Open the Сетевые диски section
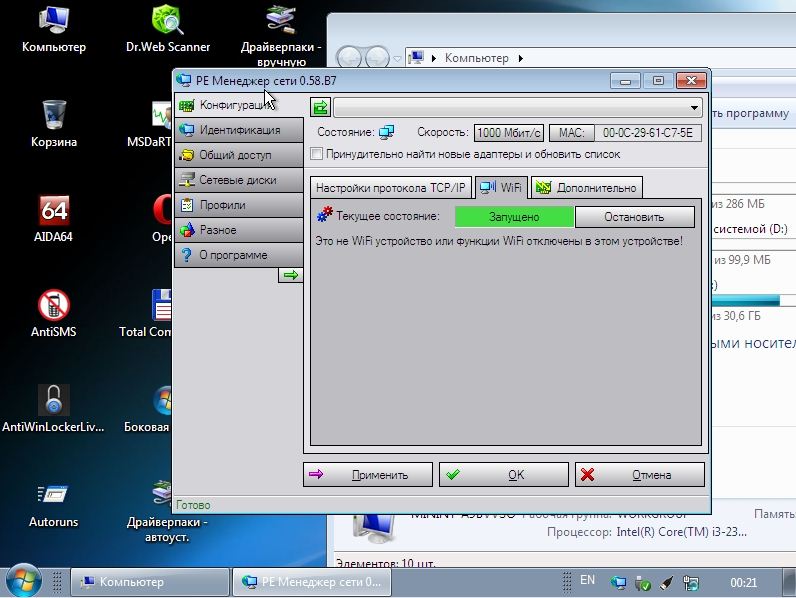796x598 pixels. click(x=238, y=180)
